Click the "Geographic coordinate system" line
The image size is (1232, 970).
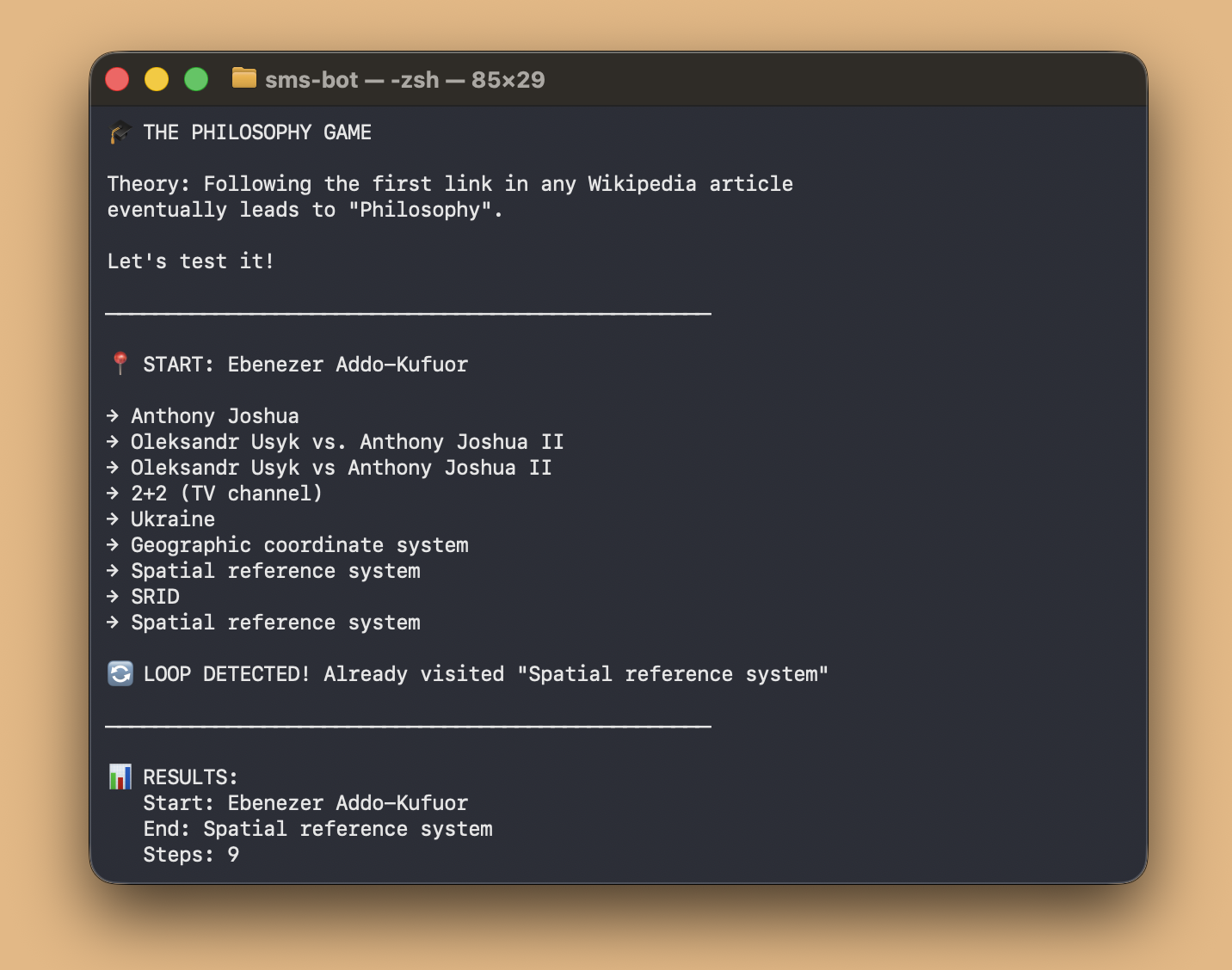pos(299,545)
